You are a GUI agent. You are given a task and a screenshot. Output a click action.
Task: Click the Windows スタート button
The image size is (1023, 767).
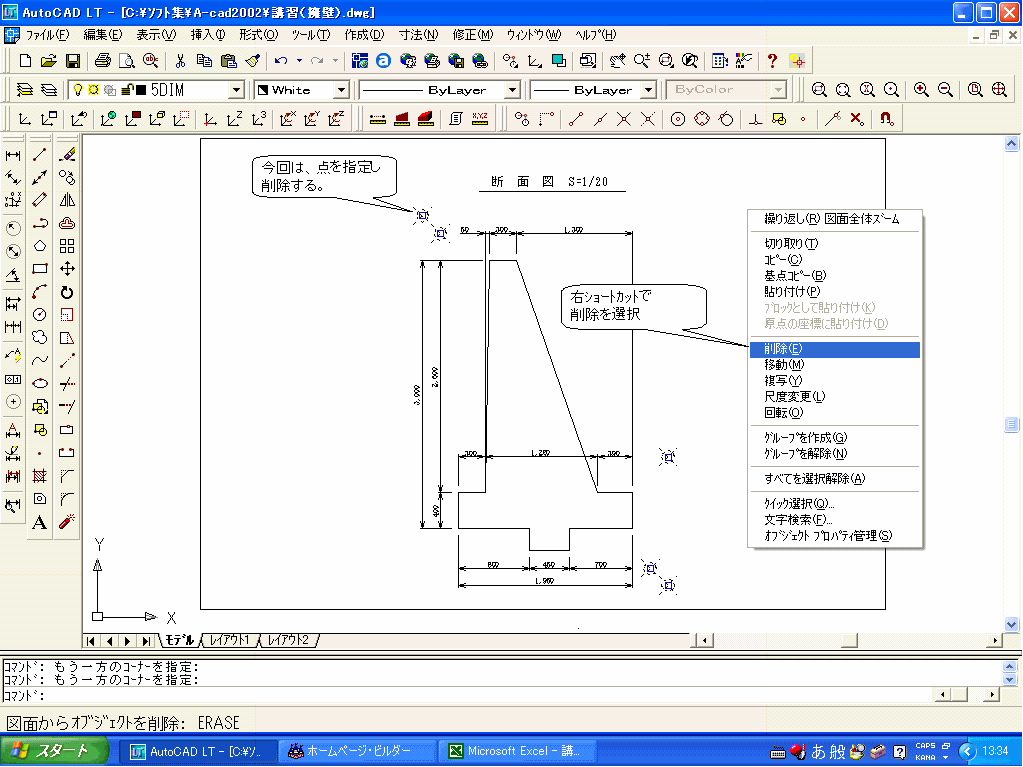(55, 751)
